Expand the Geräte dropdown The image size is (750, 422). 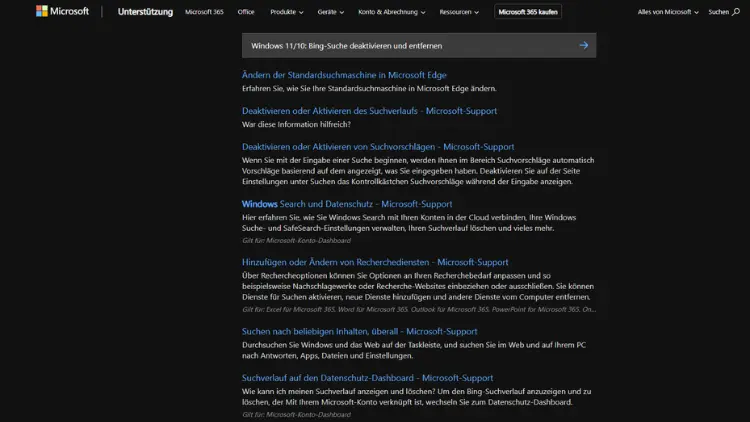331,12
